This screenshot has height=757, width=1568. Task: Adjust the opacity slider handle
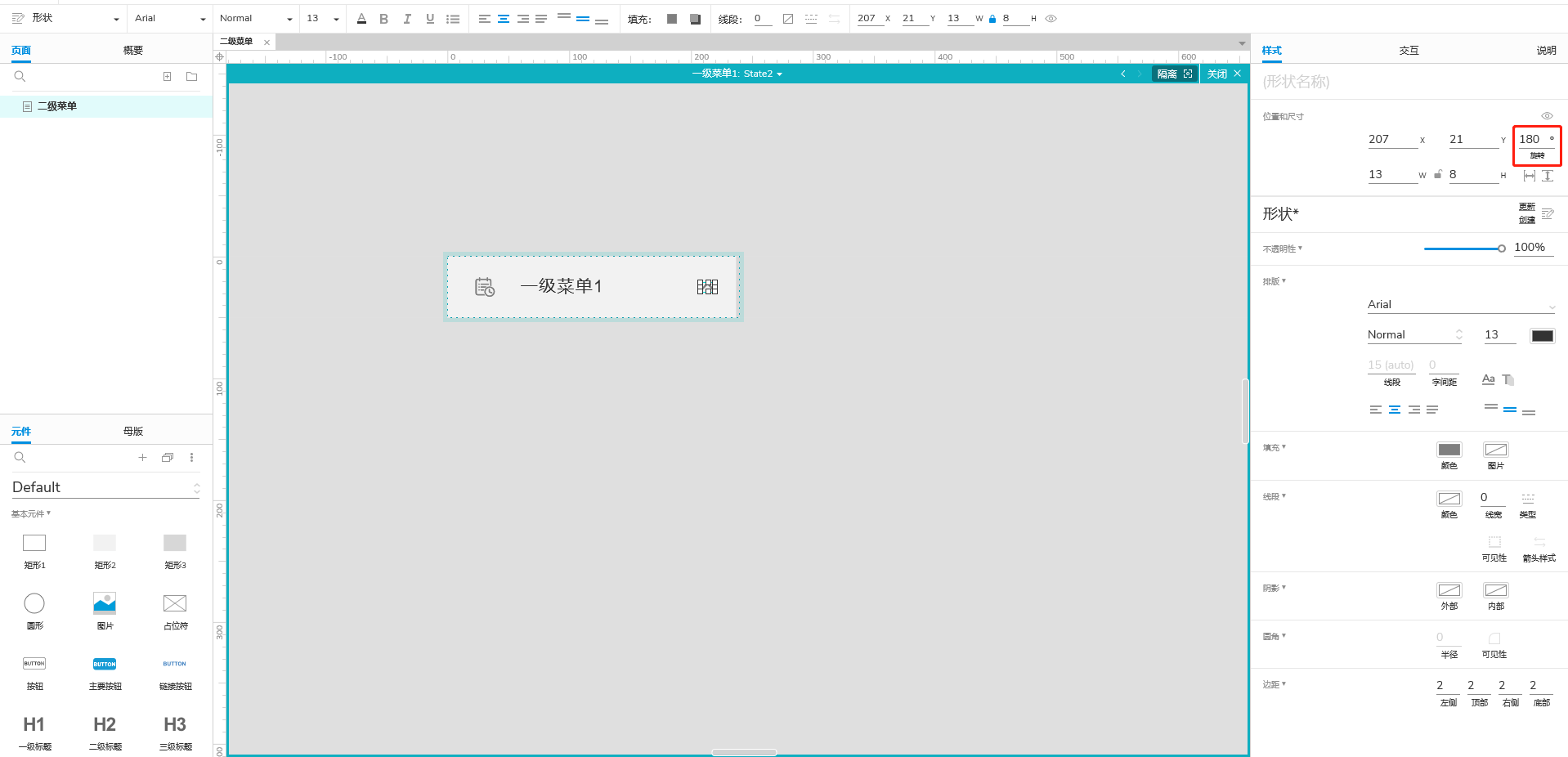(x=1502, y=249)
